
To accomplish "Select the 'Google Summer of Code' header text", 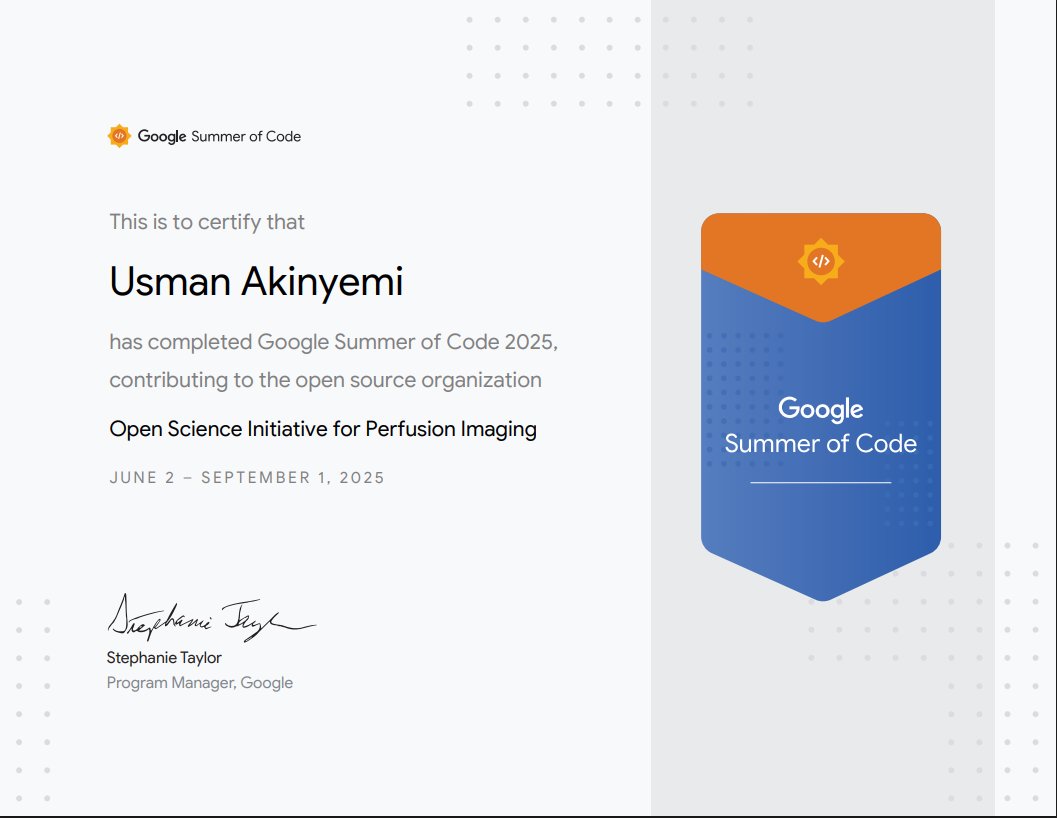I will [219, 136].
